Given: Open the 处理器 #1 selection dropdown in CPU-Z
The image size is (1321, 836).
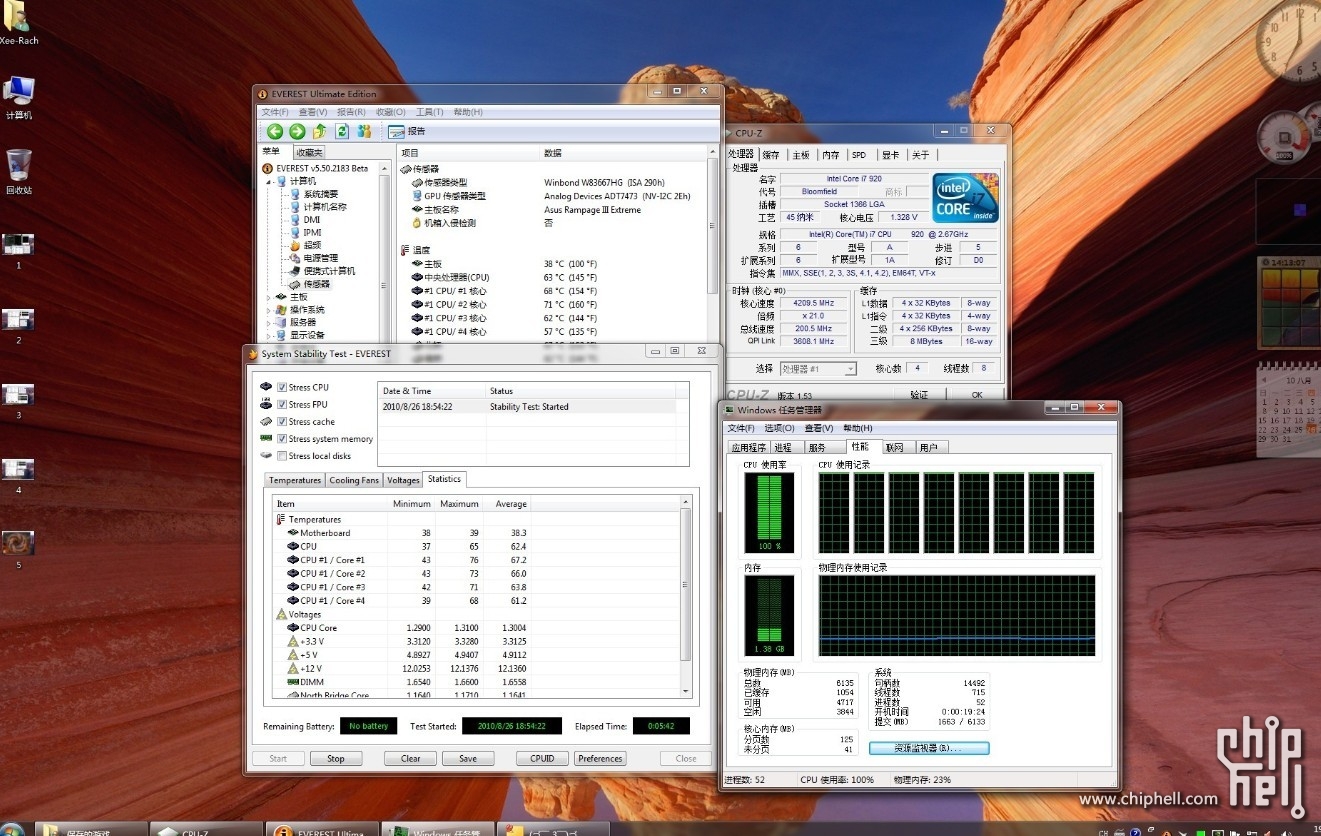Looking at the screenshot, I should (818, 369).
